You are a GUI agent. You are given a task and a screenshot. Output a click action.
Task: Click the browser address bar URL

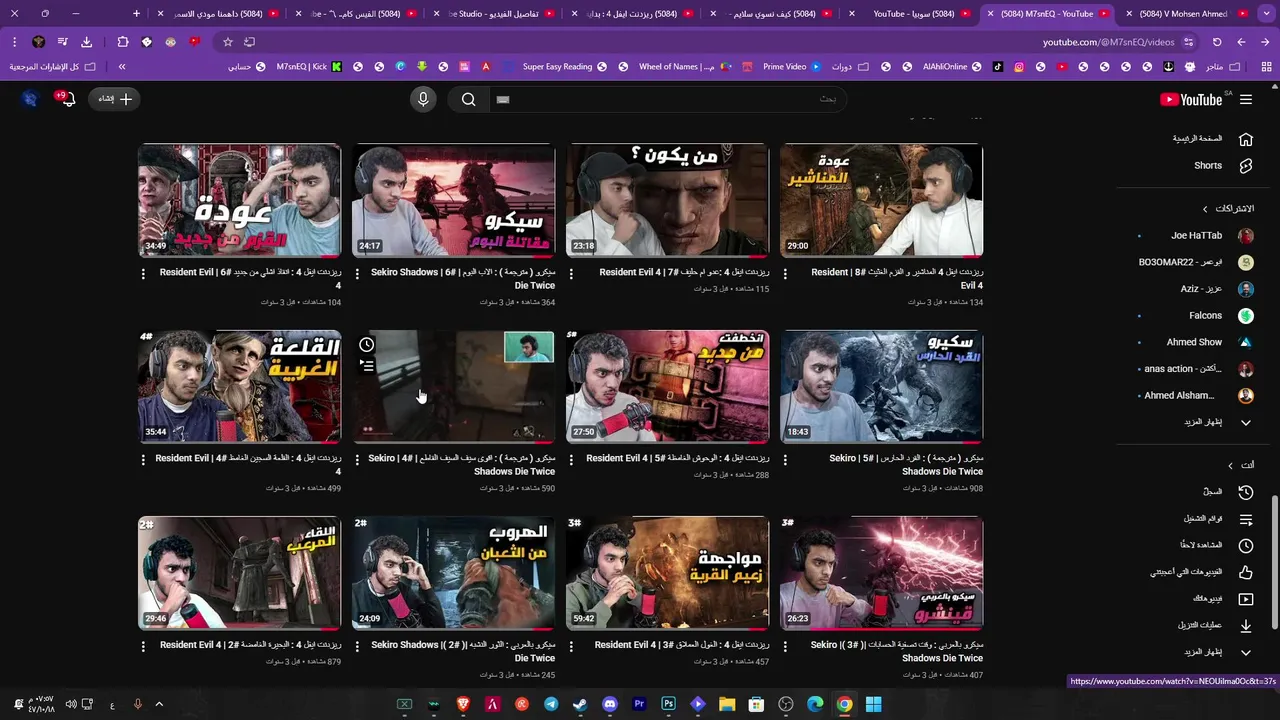(x=1108, y=42)
